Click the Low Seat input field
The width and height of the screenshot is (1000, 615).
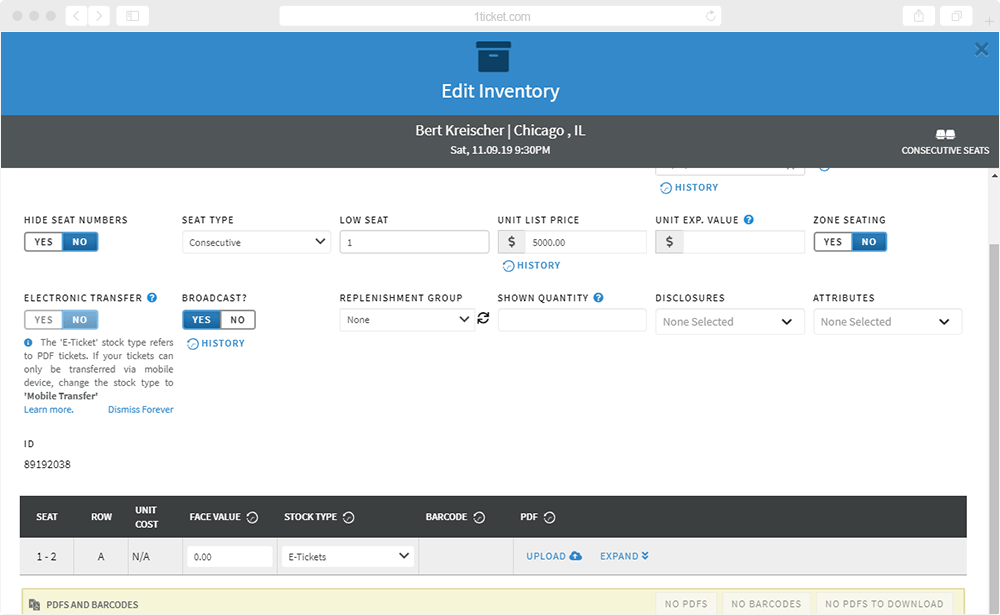click(x=415, y=242)
